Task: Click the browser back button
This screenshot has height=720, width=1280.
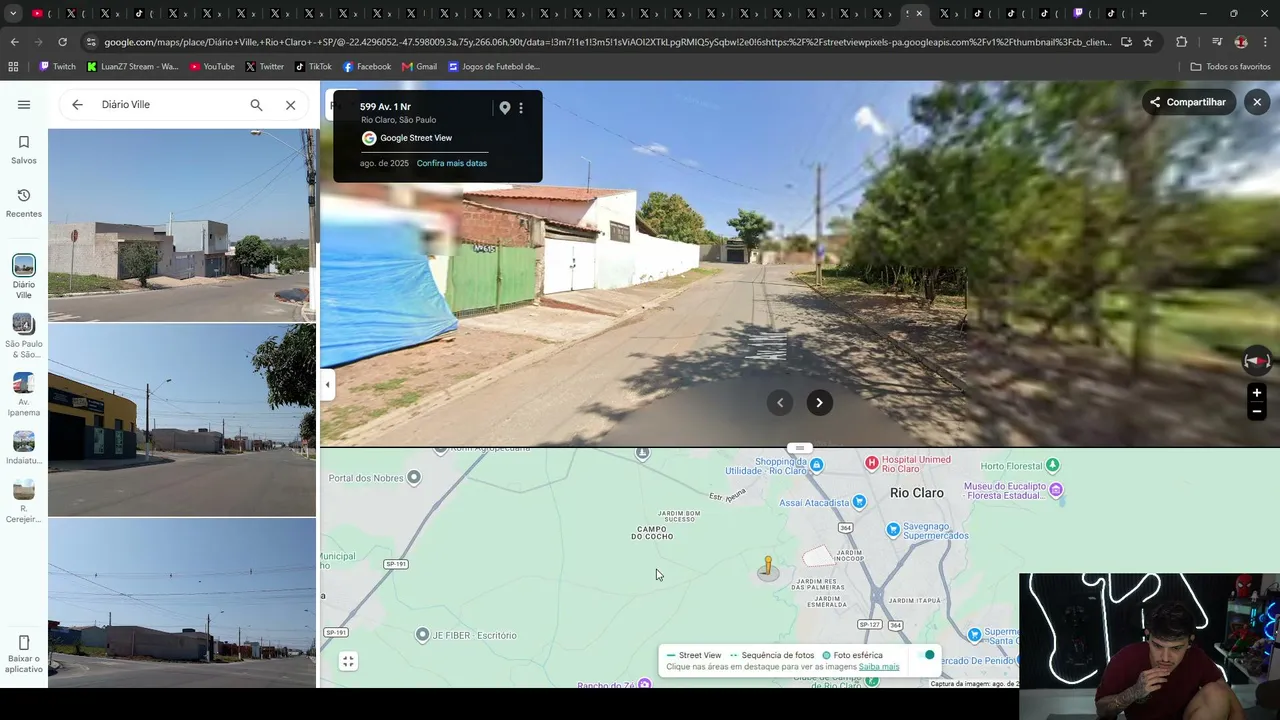Action: (x=14, y=42)
